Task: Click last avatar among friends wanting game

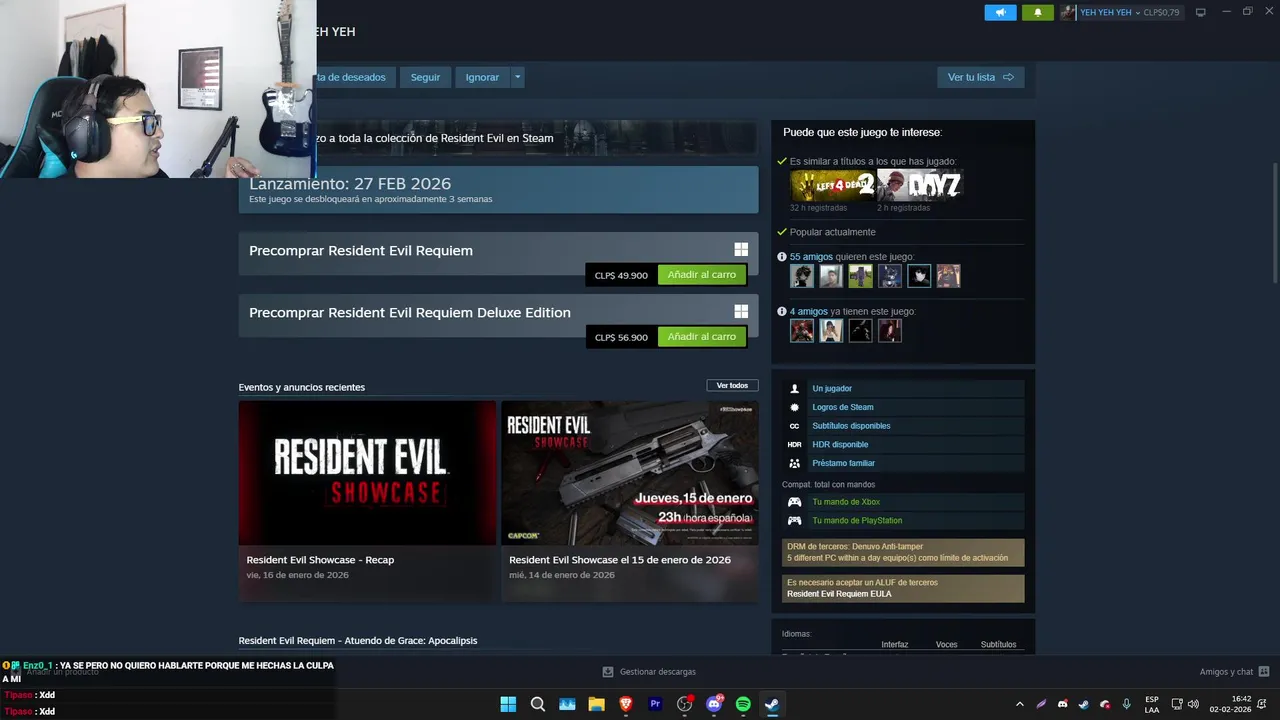Action: (x=948, y=276)
